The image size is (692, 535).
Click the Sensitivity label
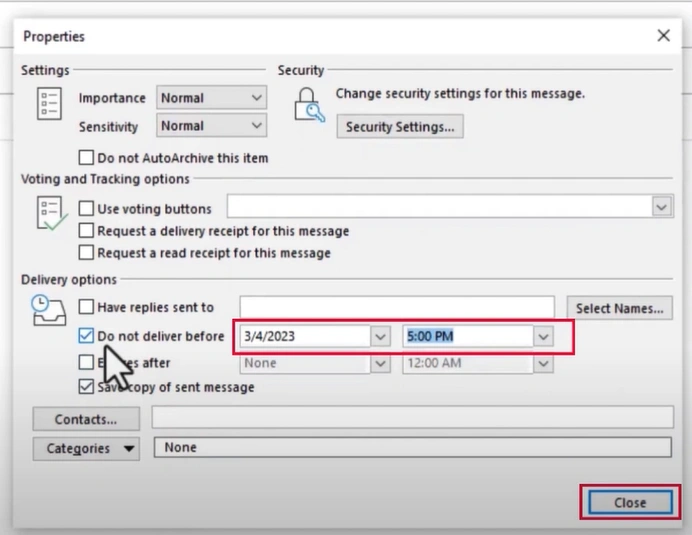[108, 127]
